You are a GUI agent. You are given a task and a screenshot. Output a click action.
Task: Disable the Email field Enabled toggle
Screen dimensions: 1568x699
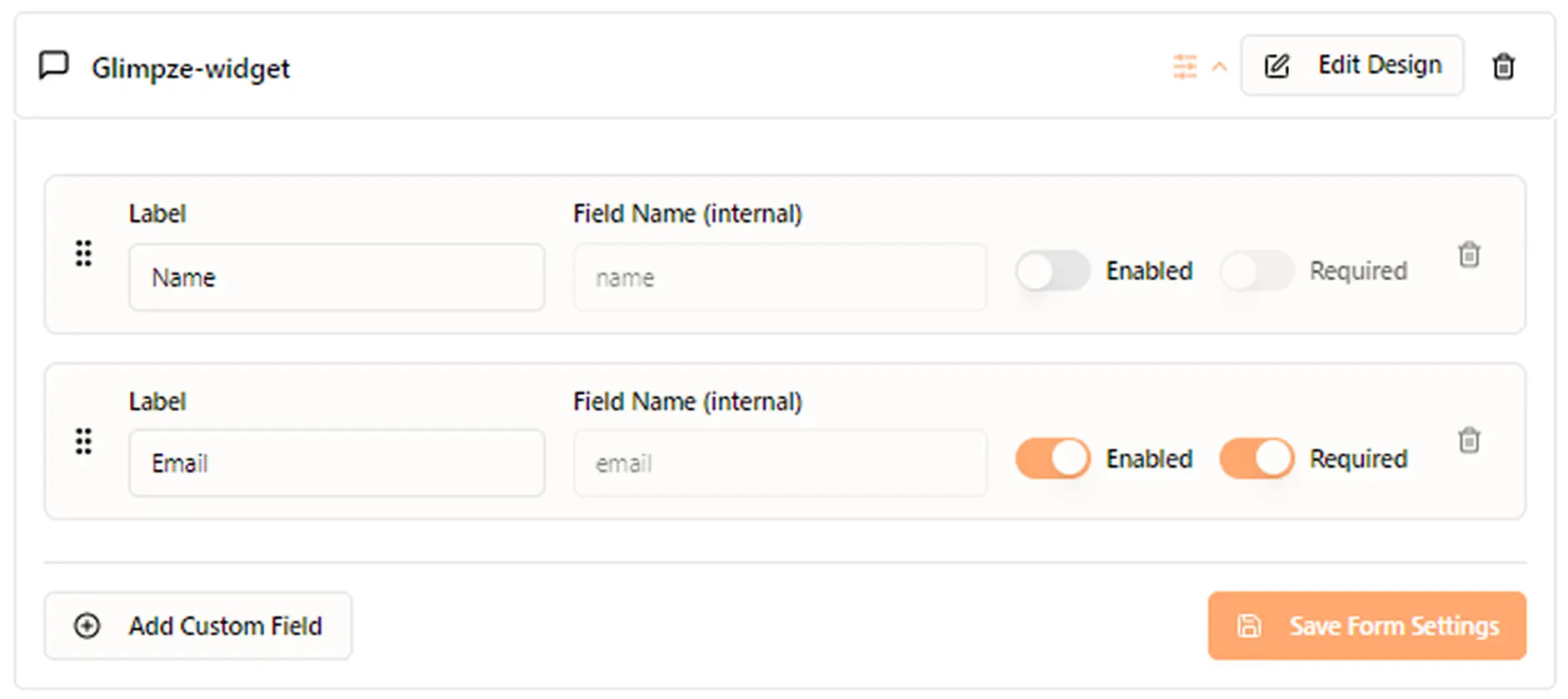[x=1052, y=458]
